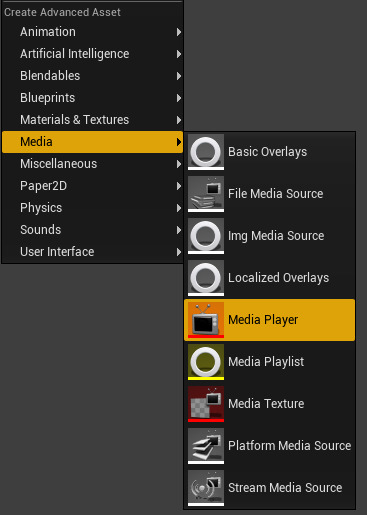Expand the Sounds submenu arrow
The width and height of the screenshot is (367, 515).
point(179,230)
